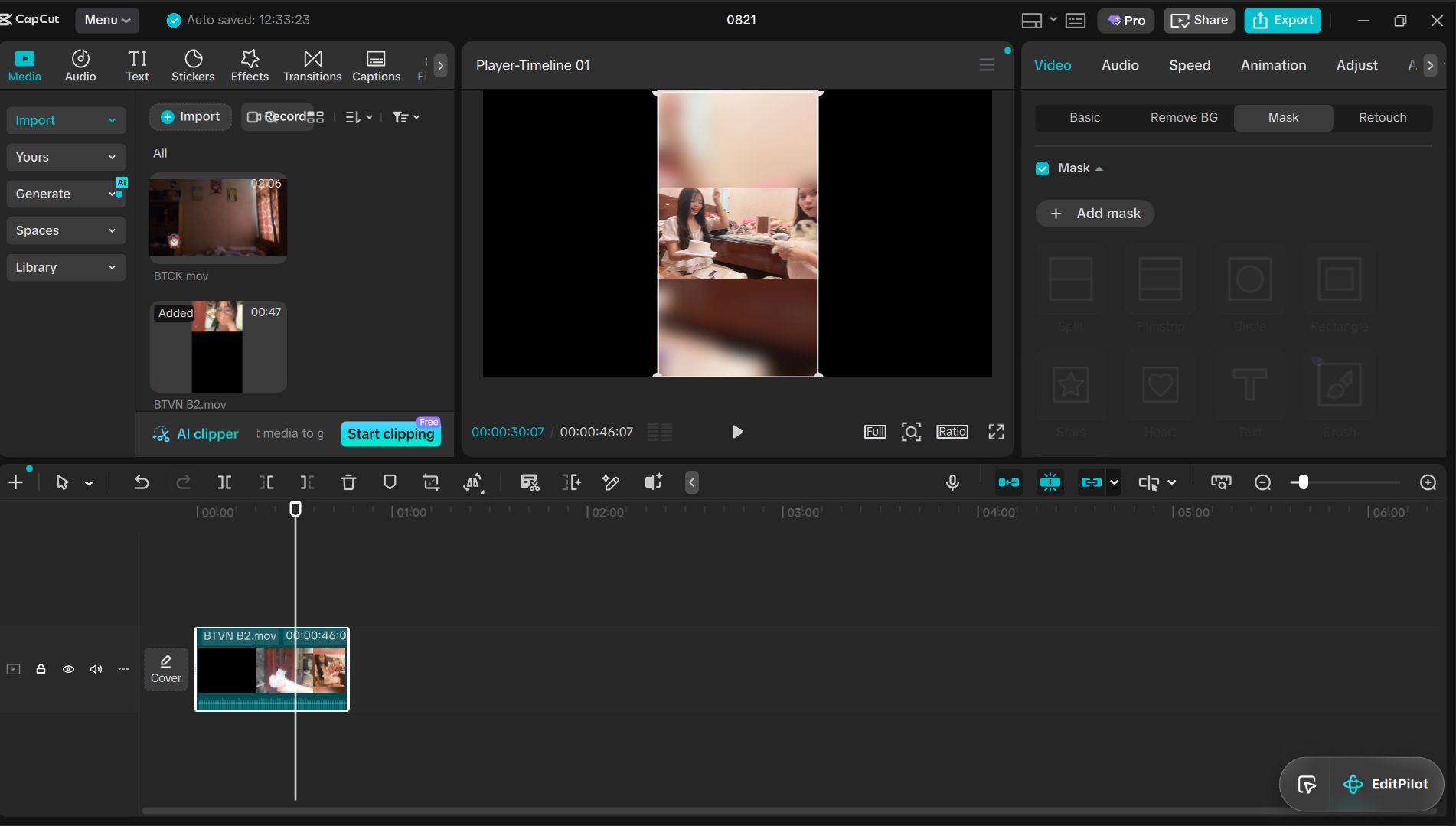Expand the Spaces dropdown

[66, 230]
